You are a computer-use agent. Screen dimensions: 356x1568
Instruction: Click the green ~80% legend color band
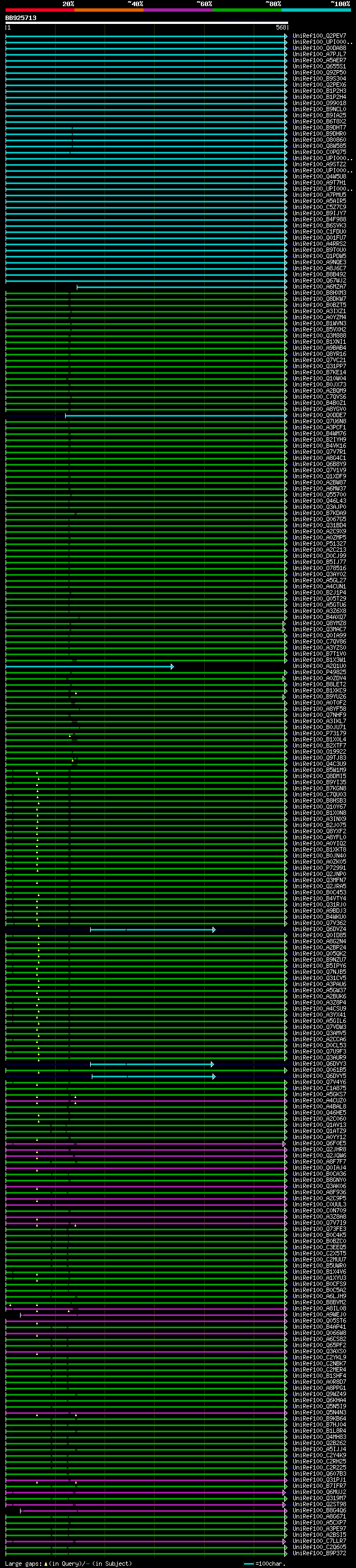point(247,10)
